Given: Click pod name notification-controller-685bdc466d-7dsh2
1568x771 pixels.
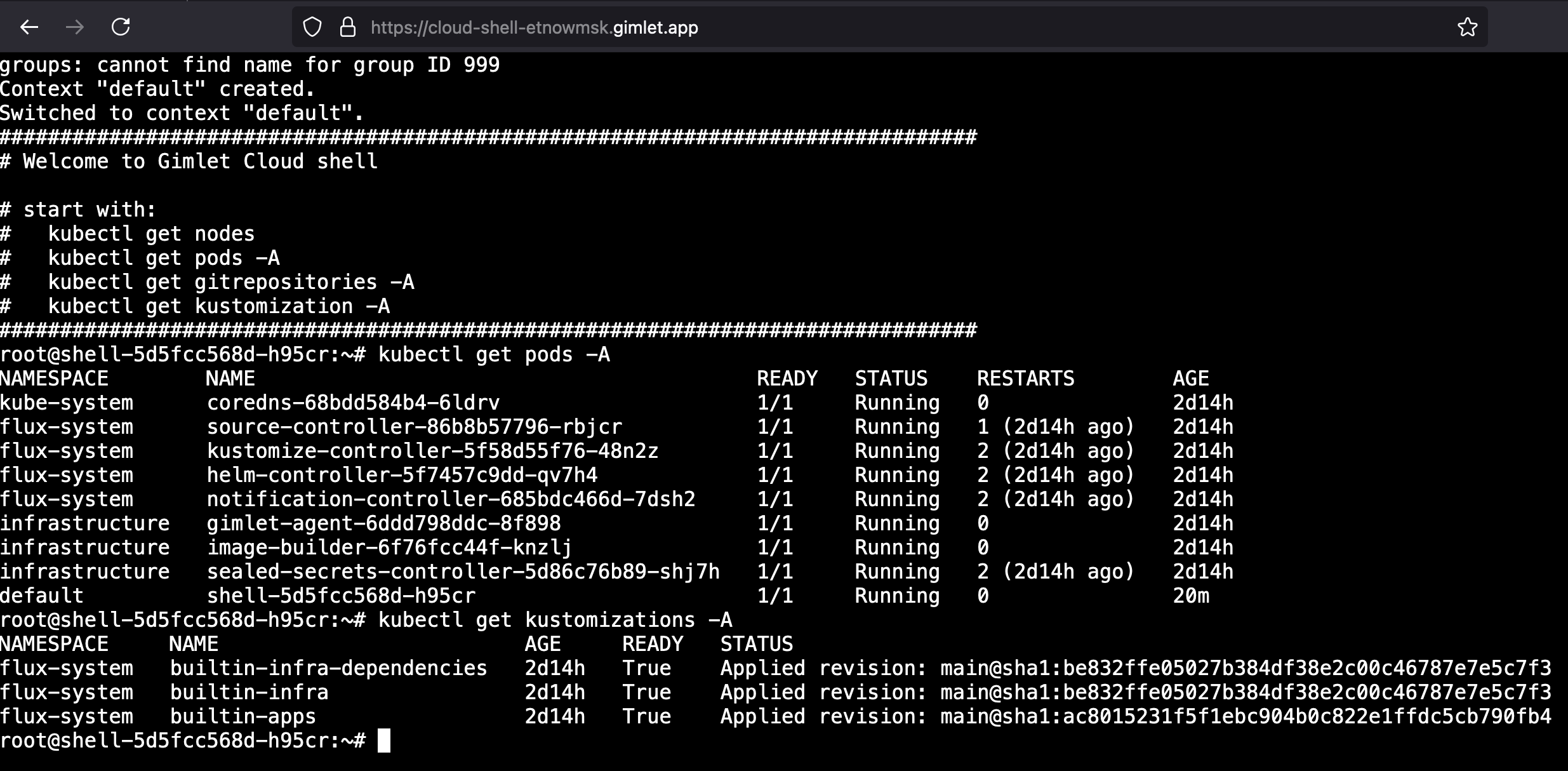Looking at the screenshot, I should pos(451,499).
